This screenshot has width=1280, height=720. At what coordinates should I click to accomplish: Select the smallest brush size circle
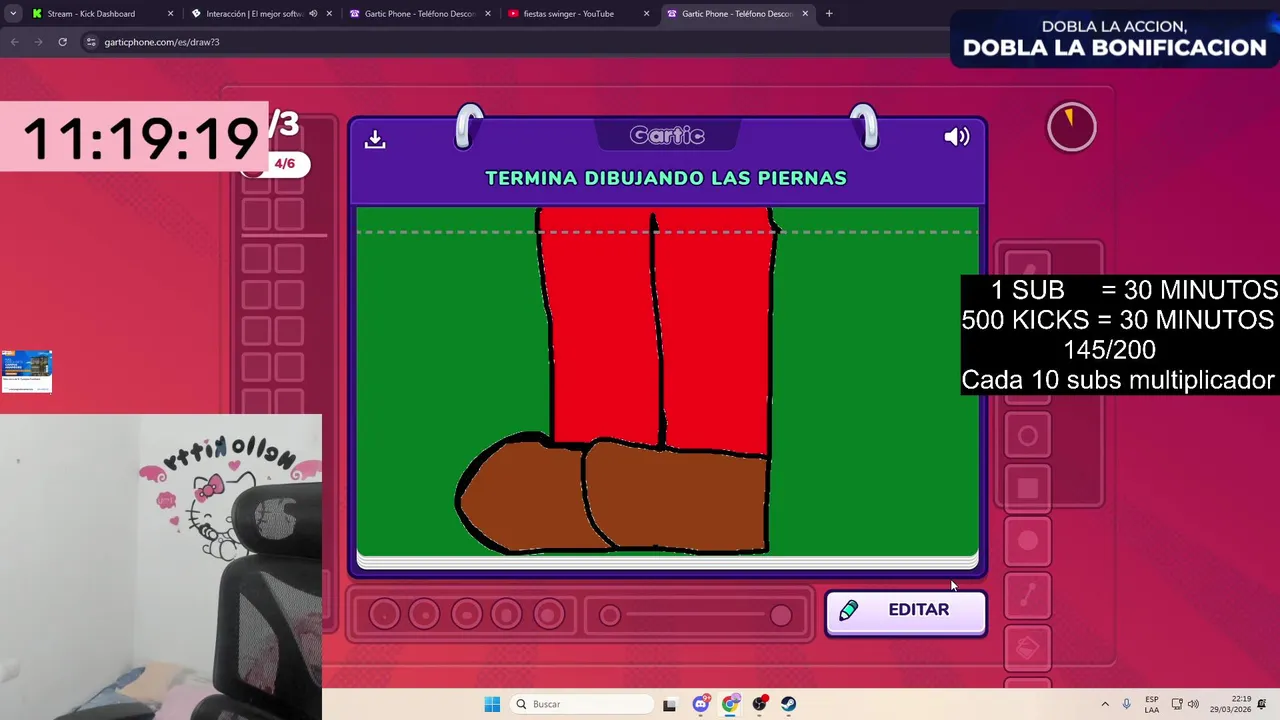click(x=384, y=614)
